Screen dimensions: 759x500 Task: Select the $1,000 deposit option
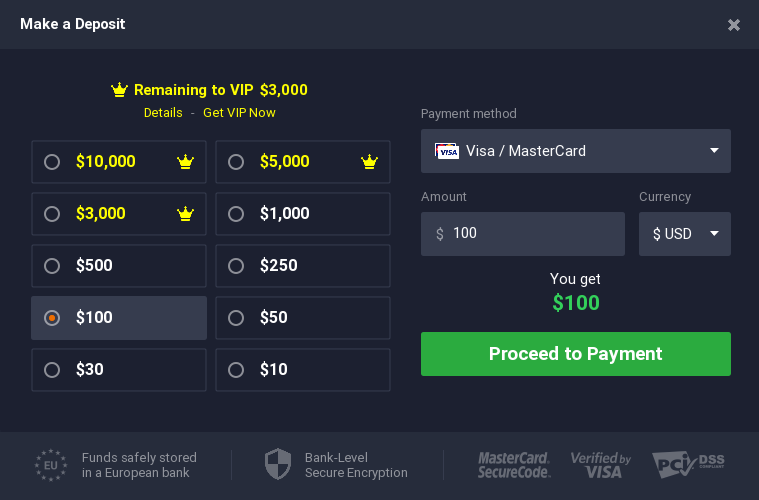point(303,213)
